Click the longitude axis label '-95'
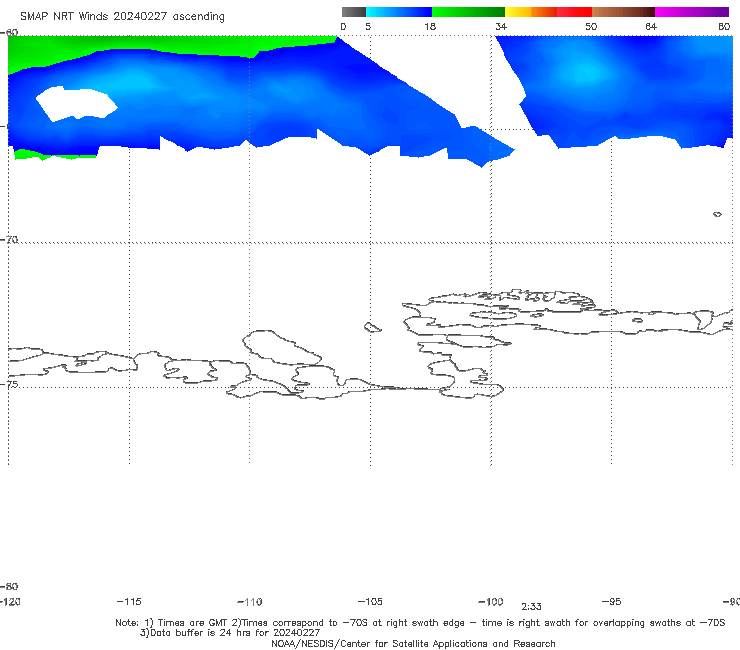The height and width of the screenshot is (650, 740). pyautogui.click(x=612, y=602)
